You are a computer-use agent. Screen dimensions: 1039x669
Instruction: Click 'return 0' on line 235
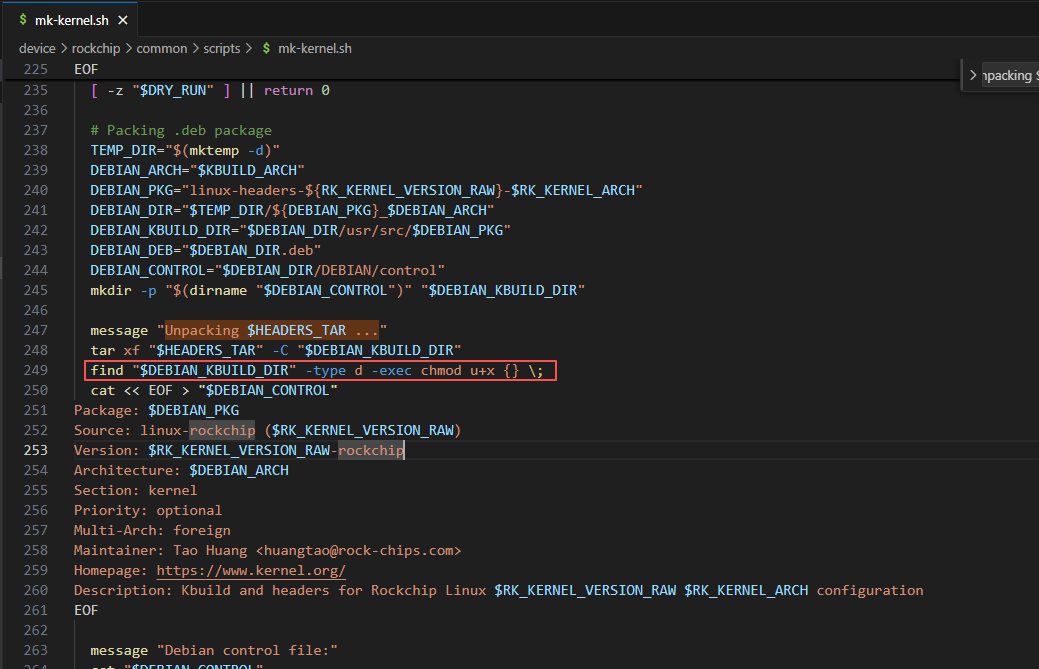296,91
